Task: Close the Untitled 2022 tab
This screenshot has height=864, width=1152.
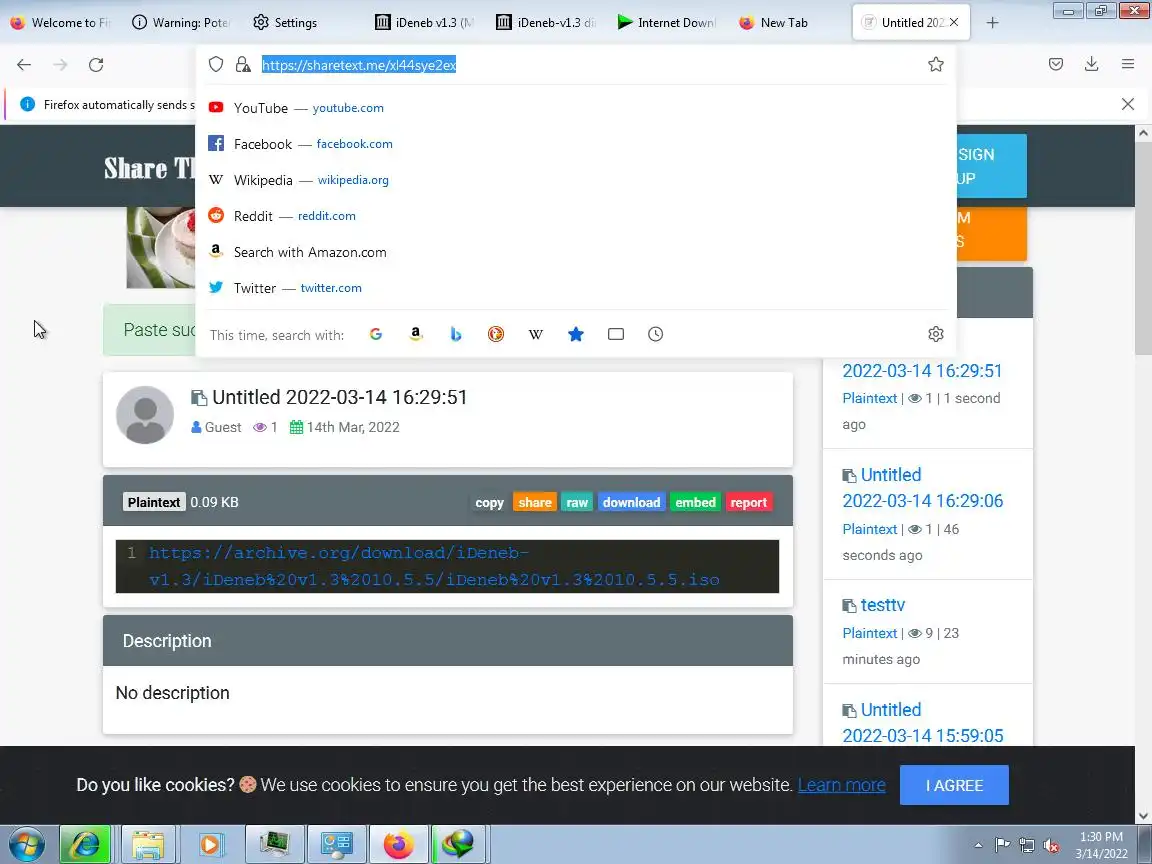Action: click(954, 23)
